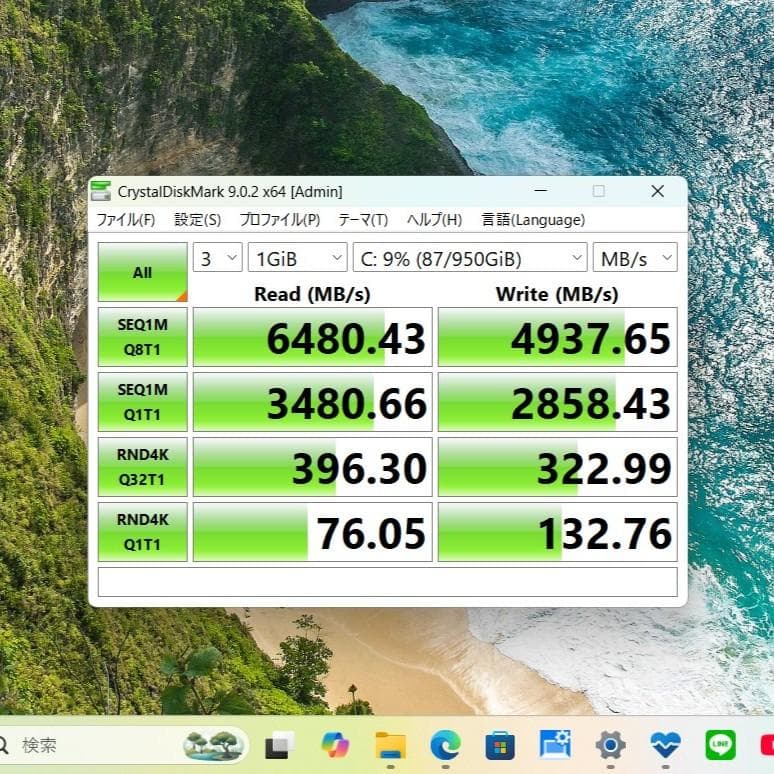Open the プロファイル(P) menu

click(x=280, y=220)
